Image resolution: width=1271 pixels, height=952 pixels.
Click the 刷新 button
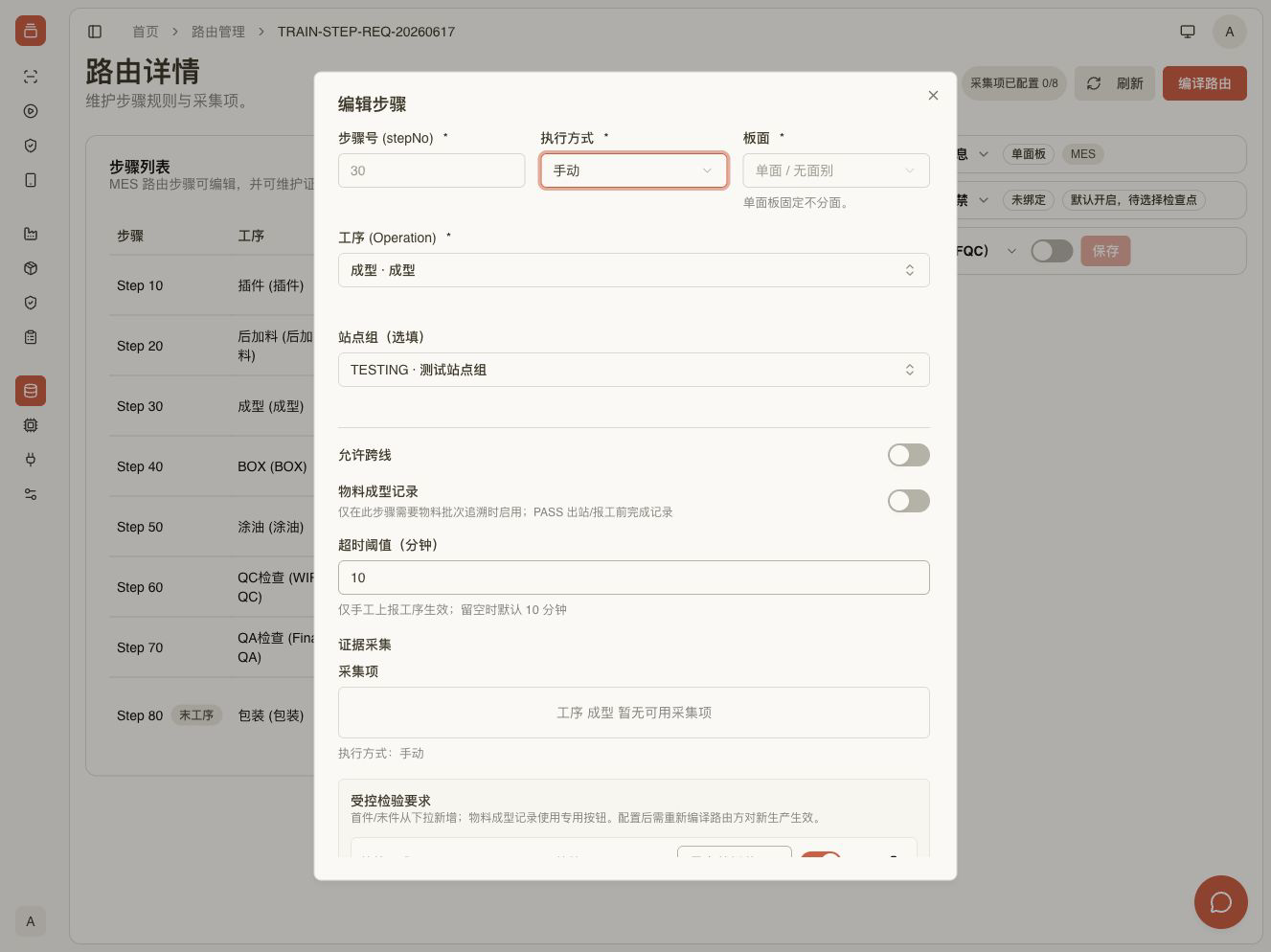1115,83
